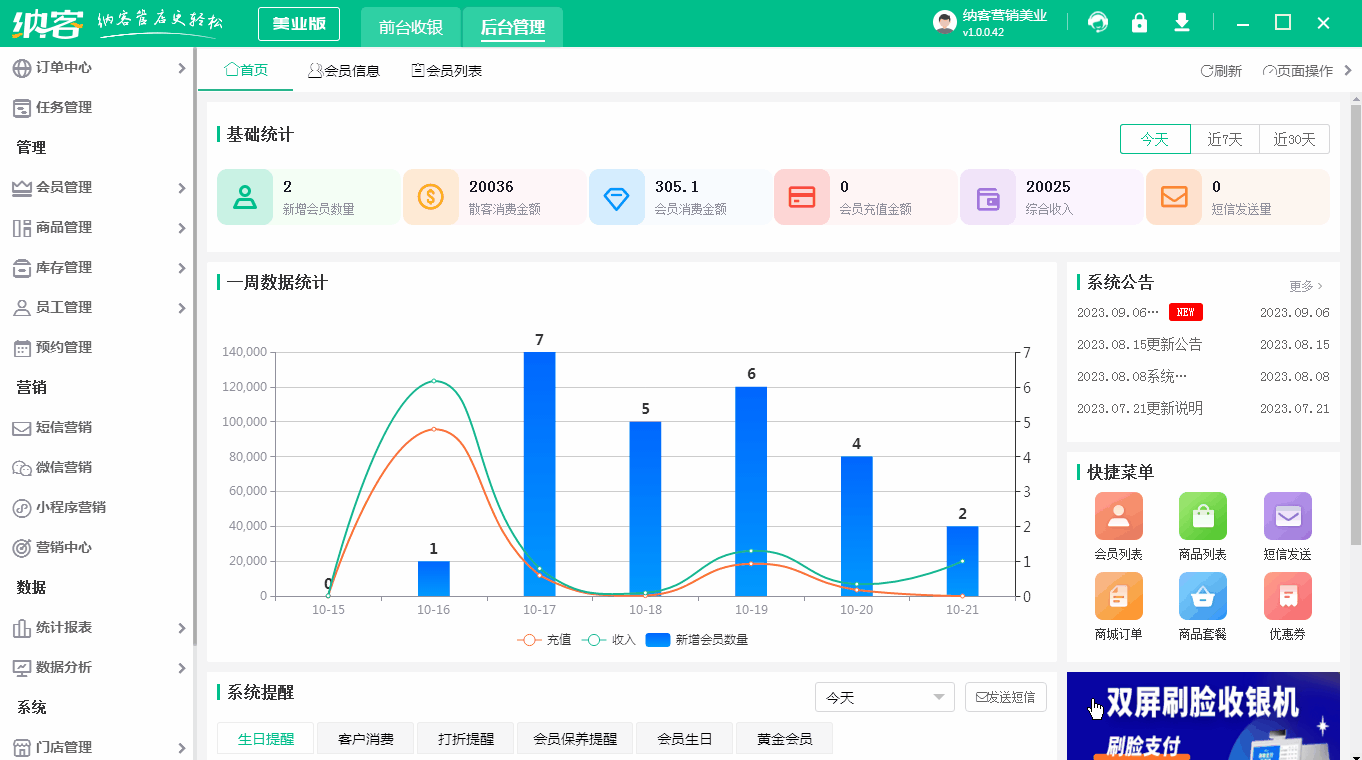Click the 优惠券 coupon icon
Image resolution: width=1362 pixels, height=760 pixels.
tap(1287, 596)
